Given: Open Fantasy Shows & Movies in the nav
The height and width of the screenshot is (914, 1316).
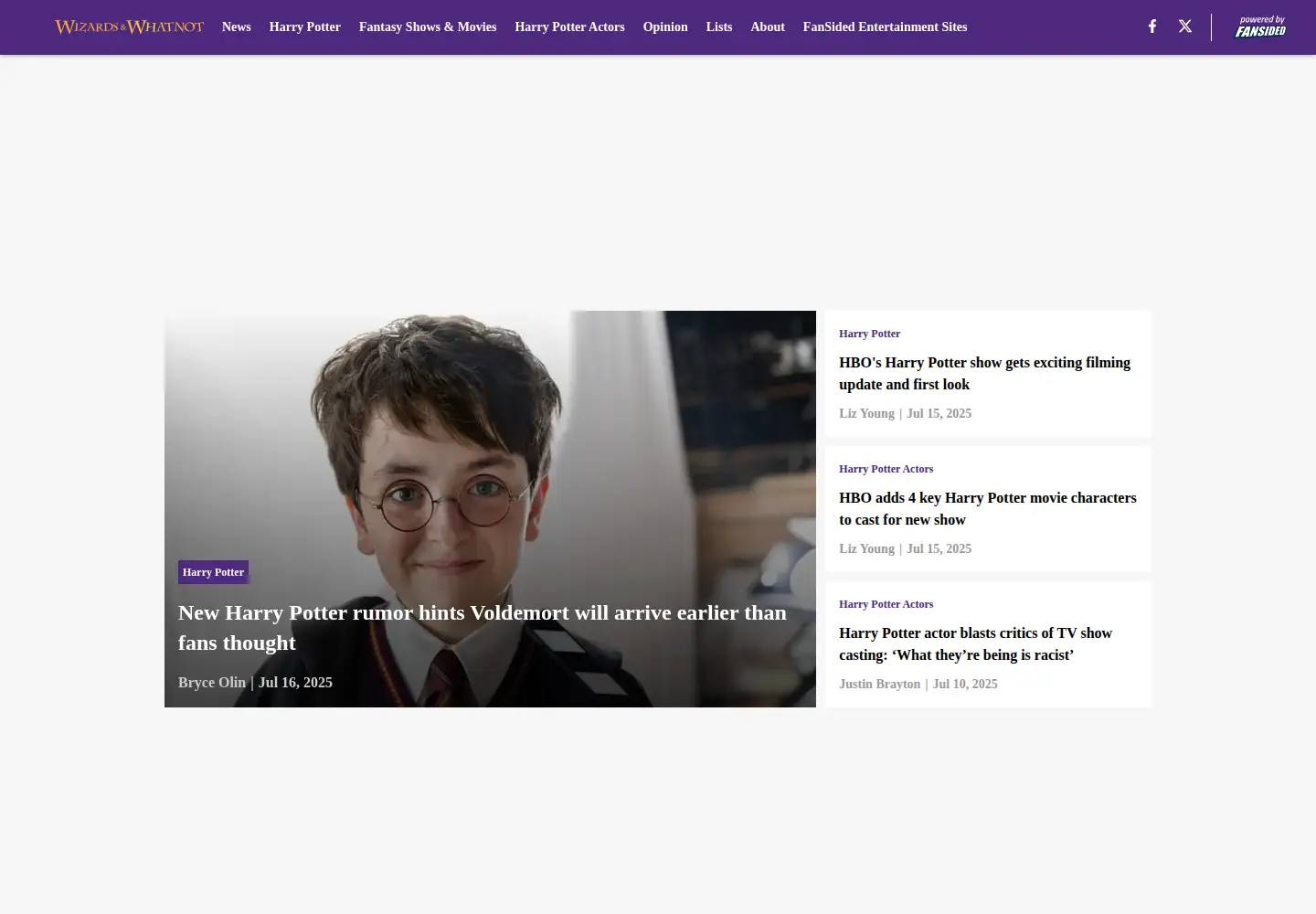Looking at the screenshot, I should click(x=428, y=27).
